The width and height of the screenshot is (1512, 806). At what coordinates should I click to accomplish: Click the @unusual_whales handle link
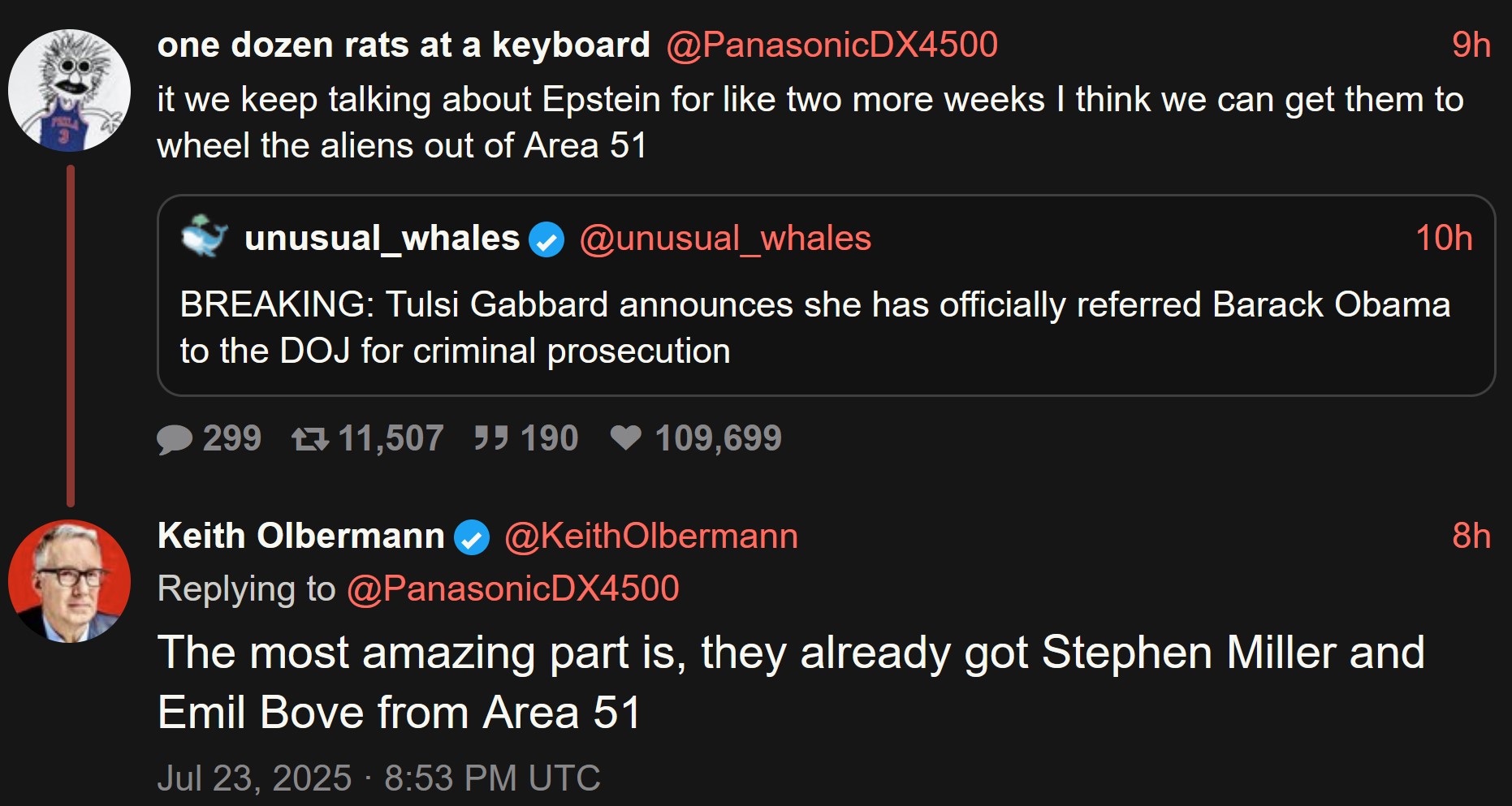tap(725, 239)
